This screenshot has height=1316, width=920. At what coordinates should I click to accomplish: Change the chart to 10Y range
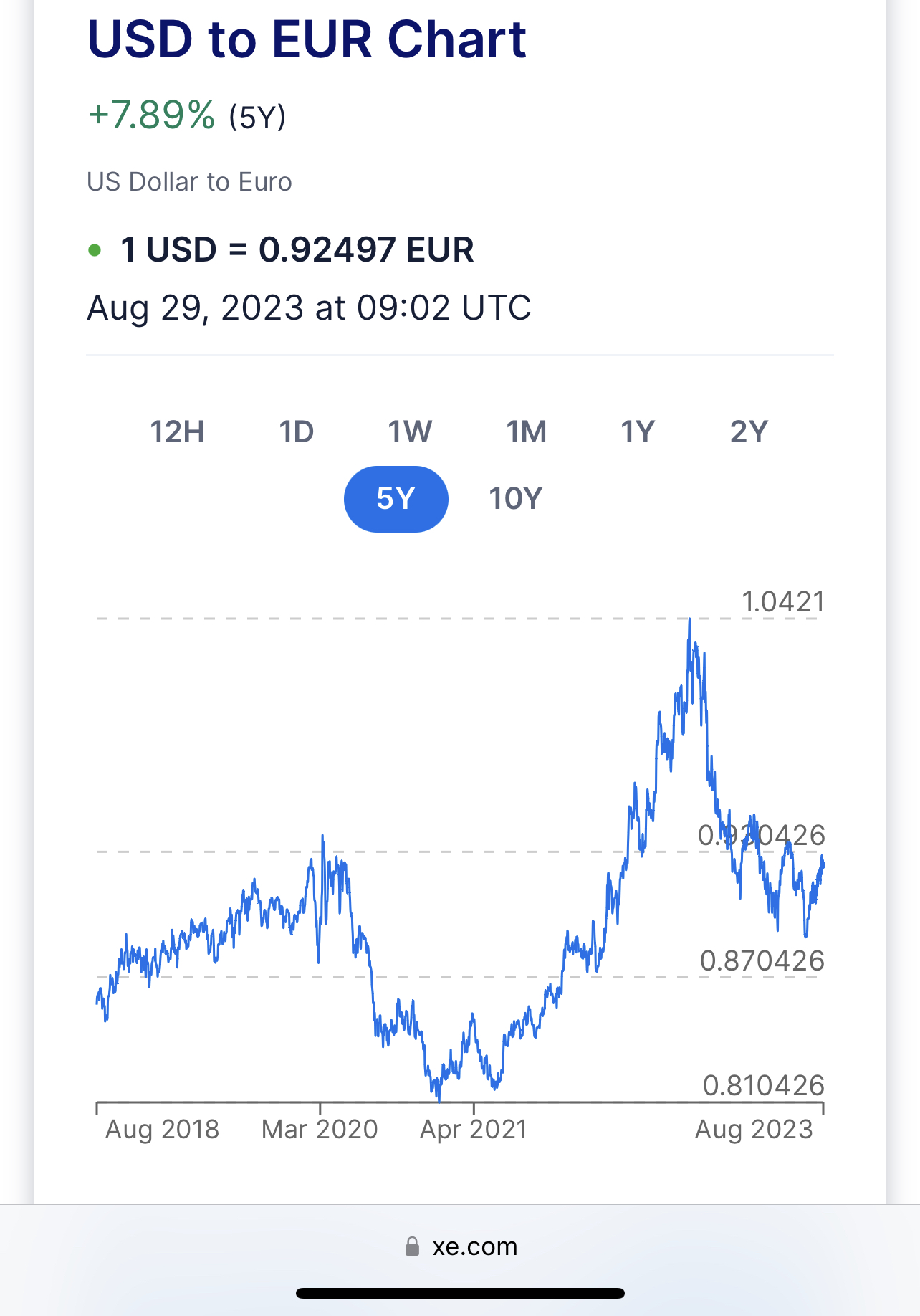pyautogui.click(x=515, y=499)
